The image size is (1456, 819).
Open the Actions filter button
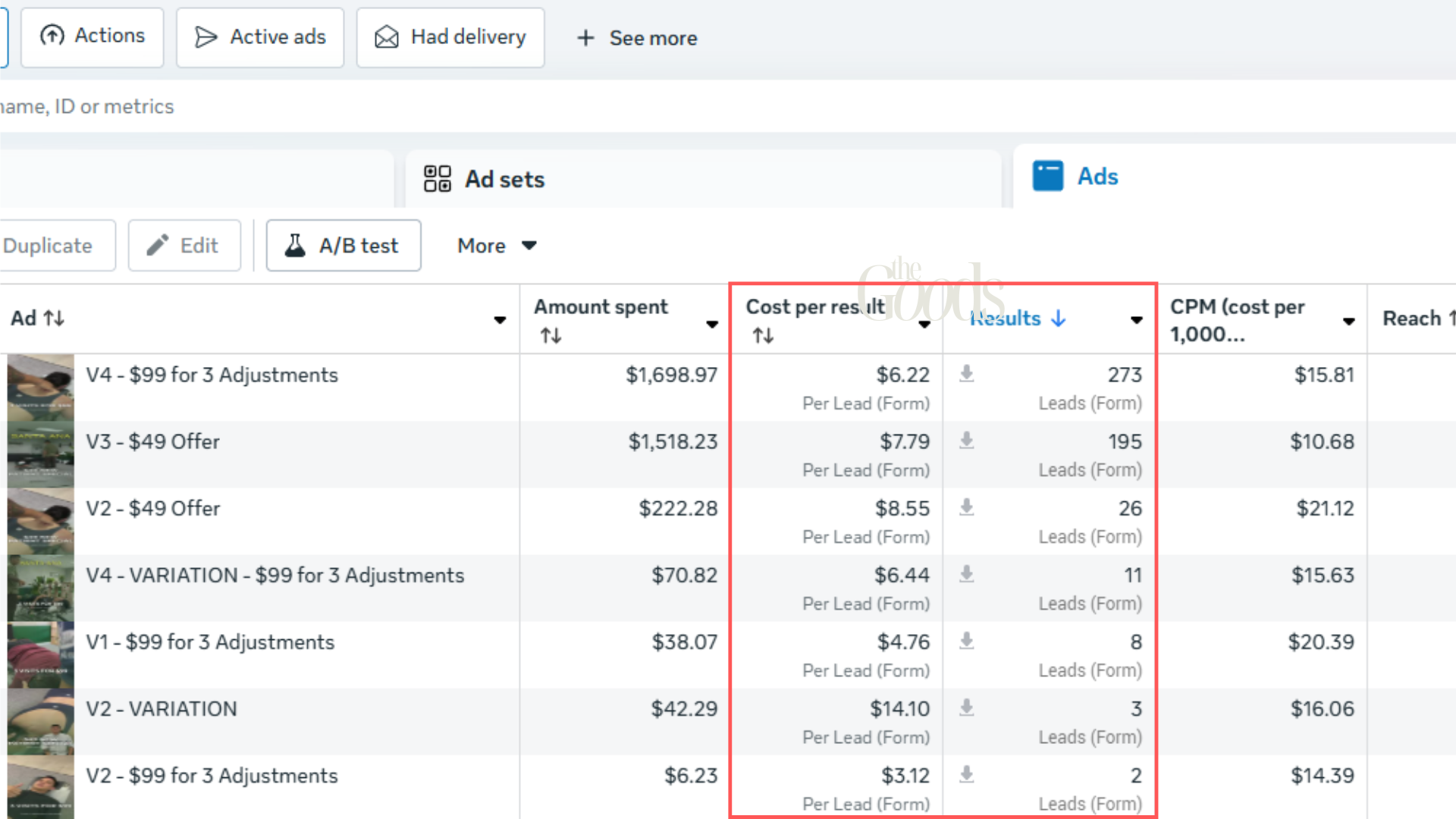[x=92, y=37]
